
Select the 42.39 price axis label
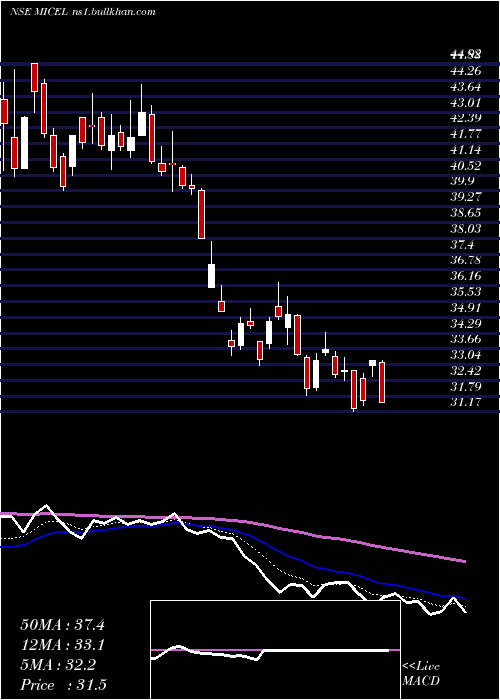click(x=466, y=118)
